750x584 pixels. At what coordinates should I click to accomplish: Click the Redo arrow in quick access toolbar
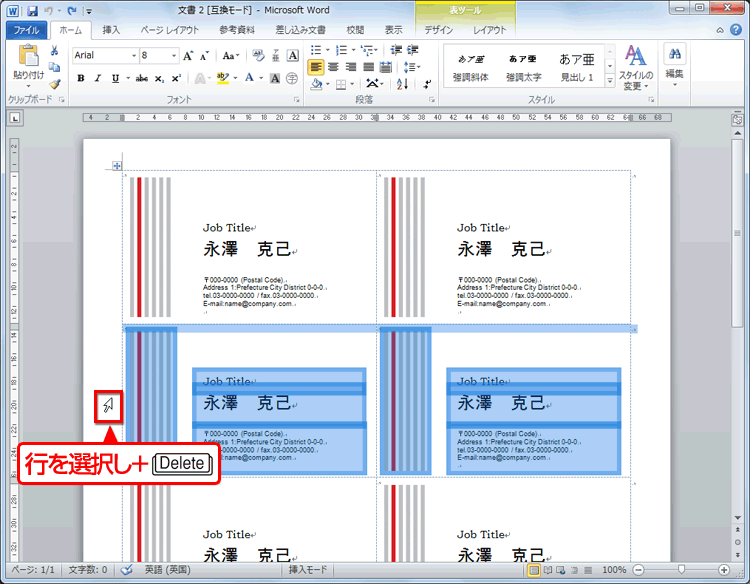(x=72, y=11)
